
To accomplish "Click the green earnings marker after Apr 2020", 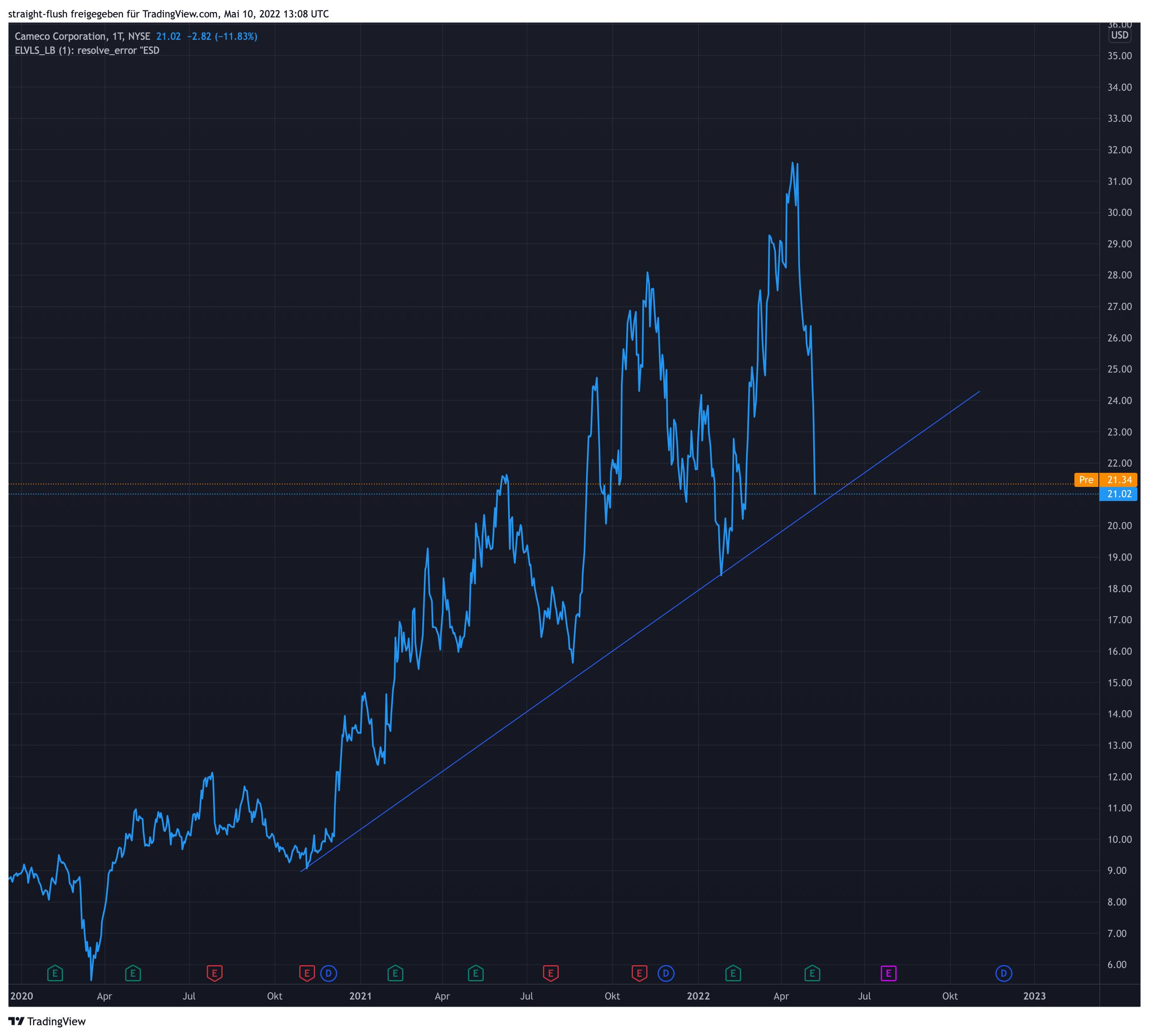I will 133,973.
